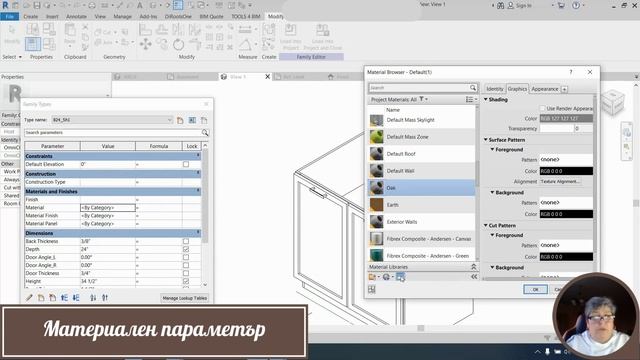Toggle Lock checkbox for Door Angle_R
The image size is (640, 360).
pos(186,265)
